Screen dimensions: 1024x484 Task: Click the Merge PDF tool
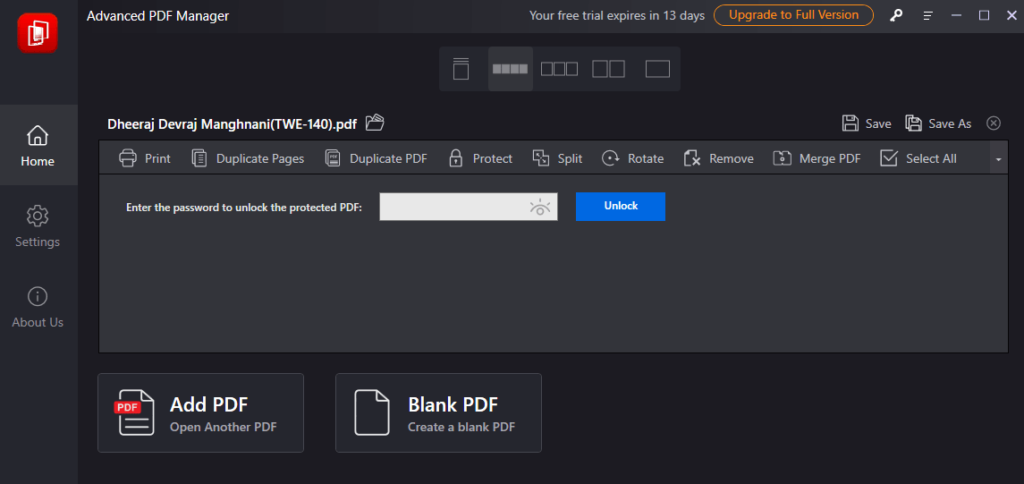[x=816, y=158]
